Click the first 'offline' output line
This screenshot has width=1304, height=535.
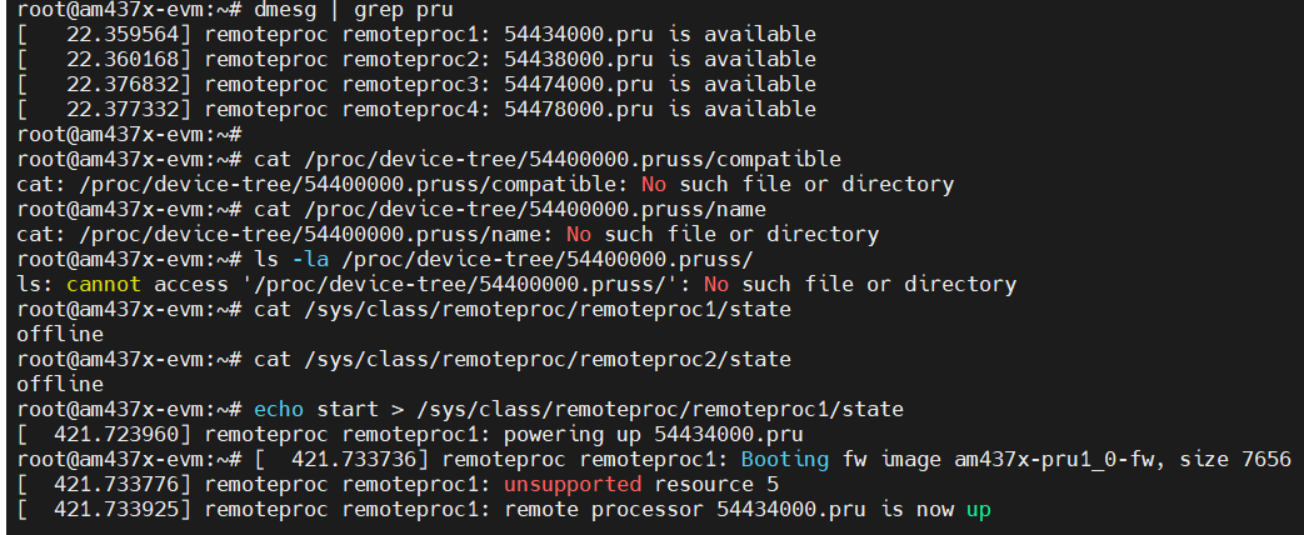(x=60, y=335)
